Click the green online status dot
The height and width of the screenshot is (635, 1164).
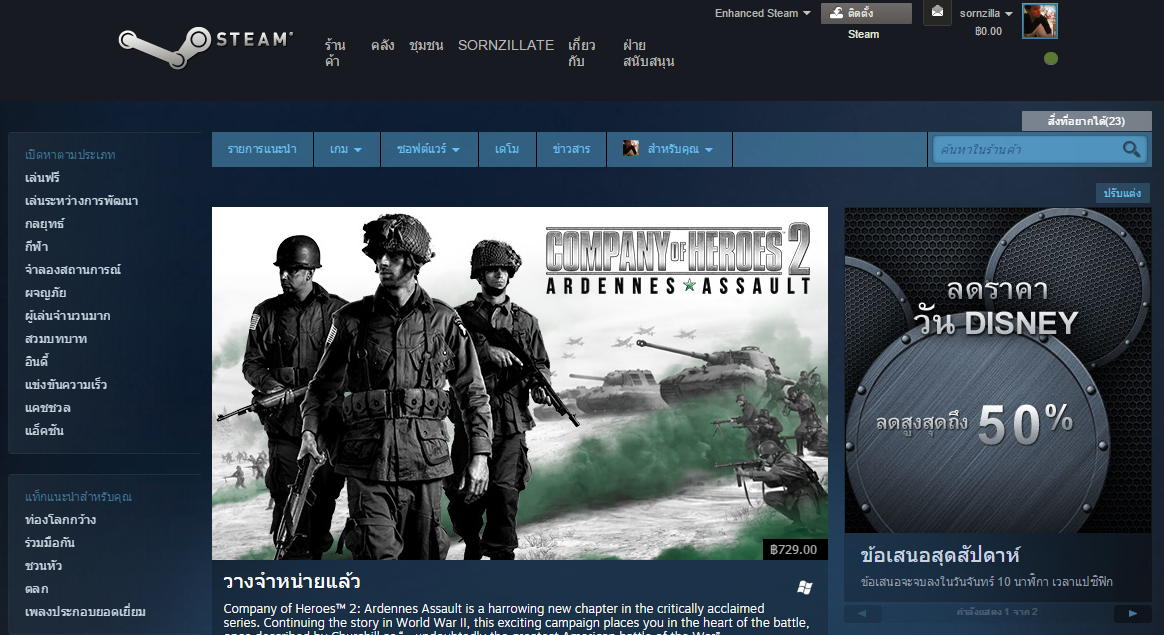(x=1050, y=59)
